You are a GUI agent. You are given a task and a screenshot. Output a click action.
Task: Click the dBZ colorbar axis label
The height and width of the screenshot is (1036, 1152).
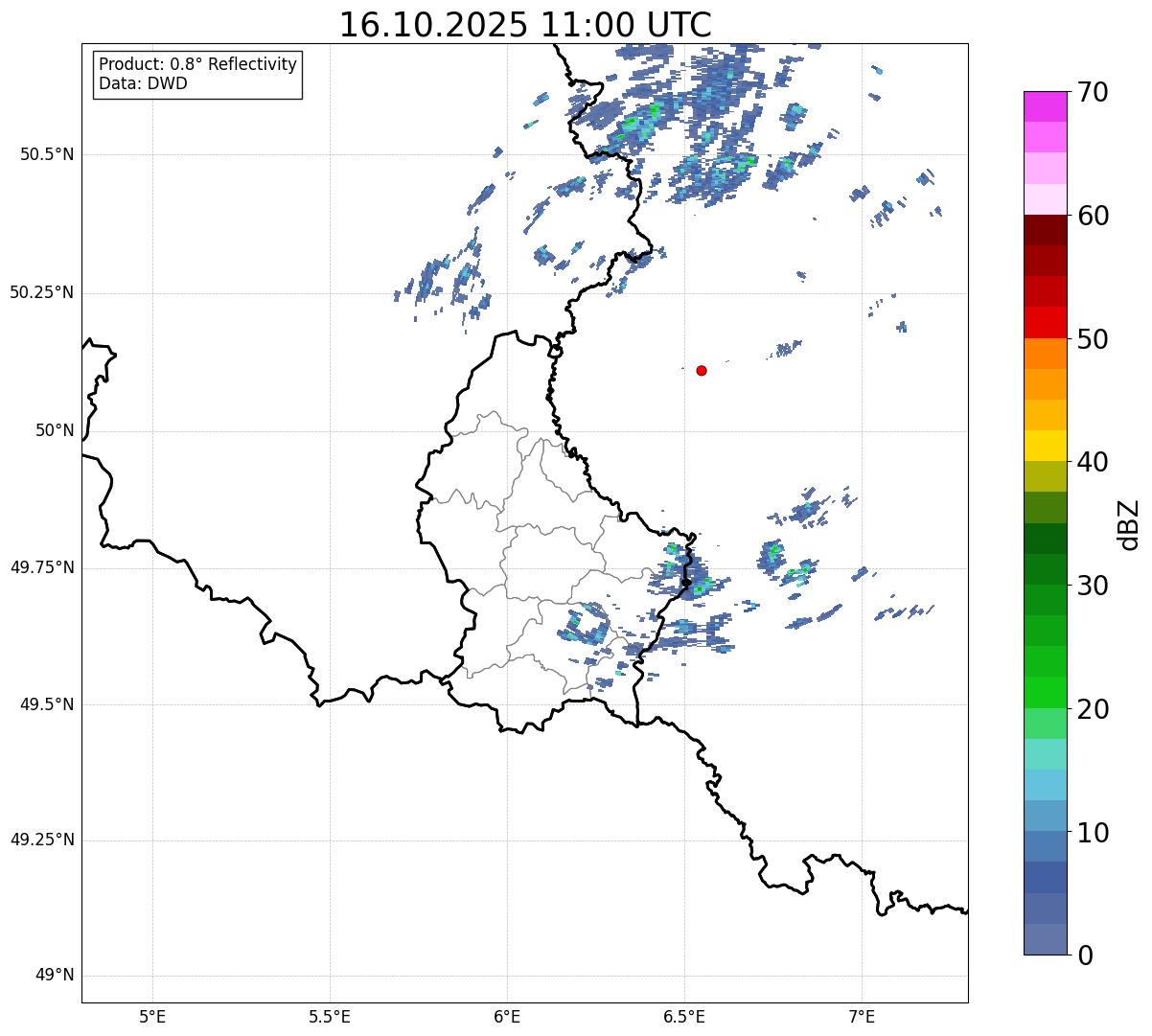(x=1129, y=524)
